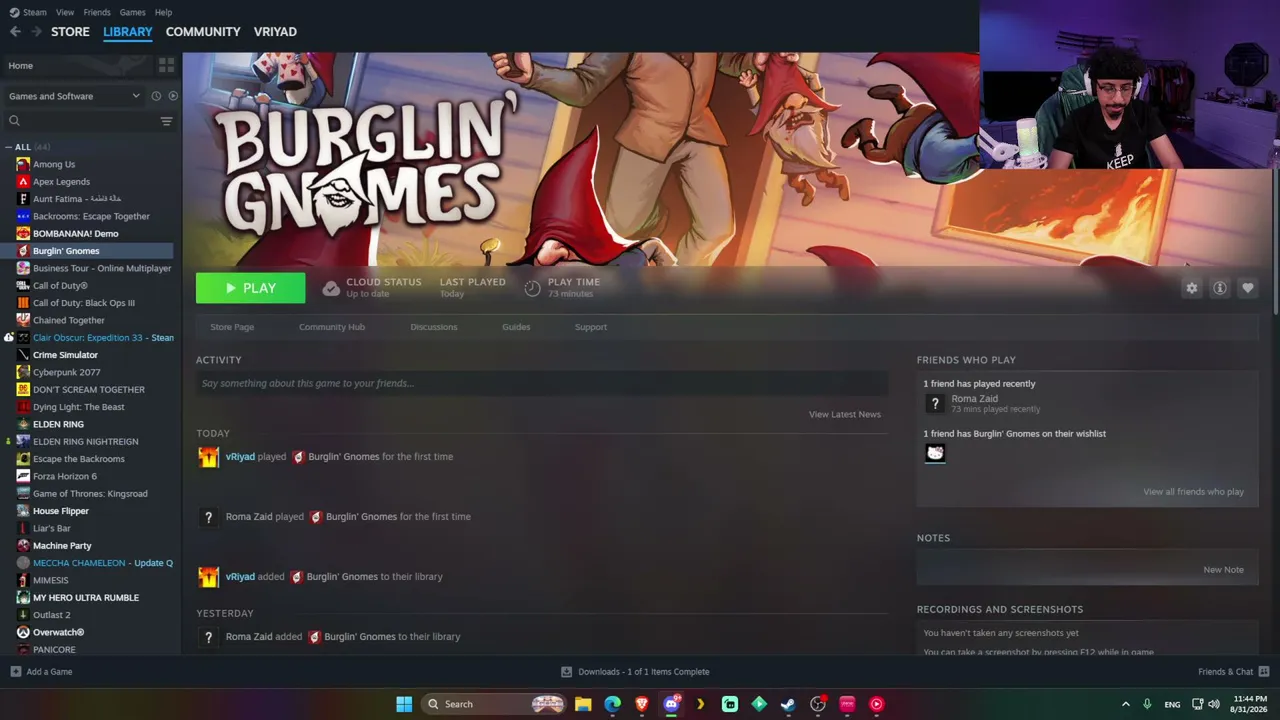This screenshot has width=1280, height=720.
Task: Open the View menu
Action: point(65,12)
